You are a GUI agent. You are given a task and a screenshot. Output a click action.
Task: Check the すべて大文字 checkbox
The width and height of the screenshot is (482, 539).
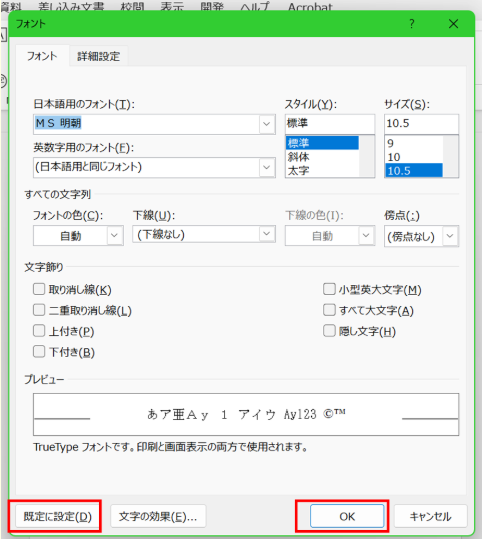point(329,310)
